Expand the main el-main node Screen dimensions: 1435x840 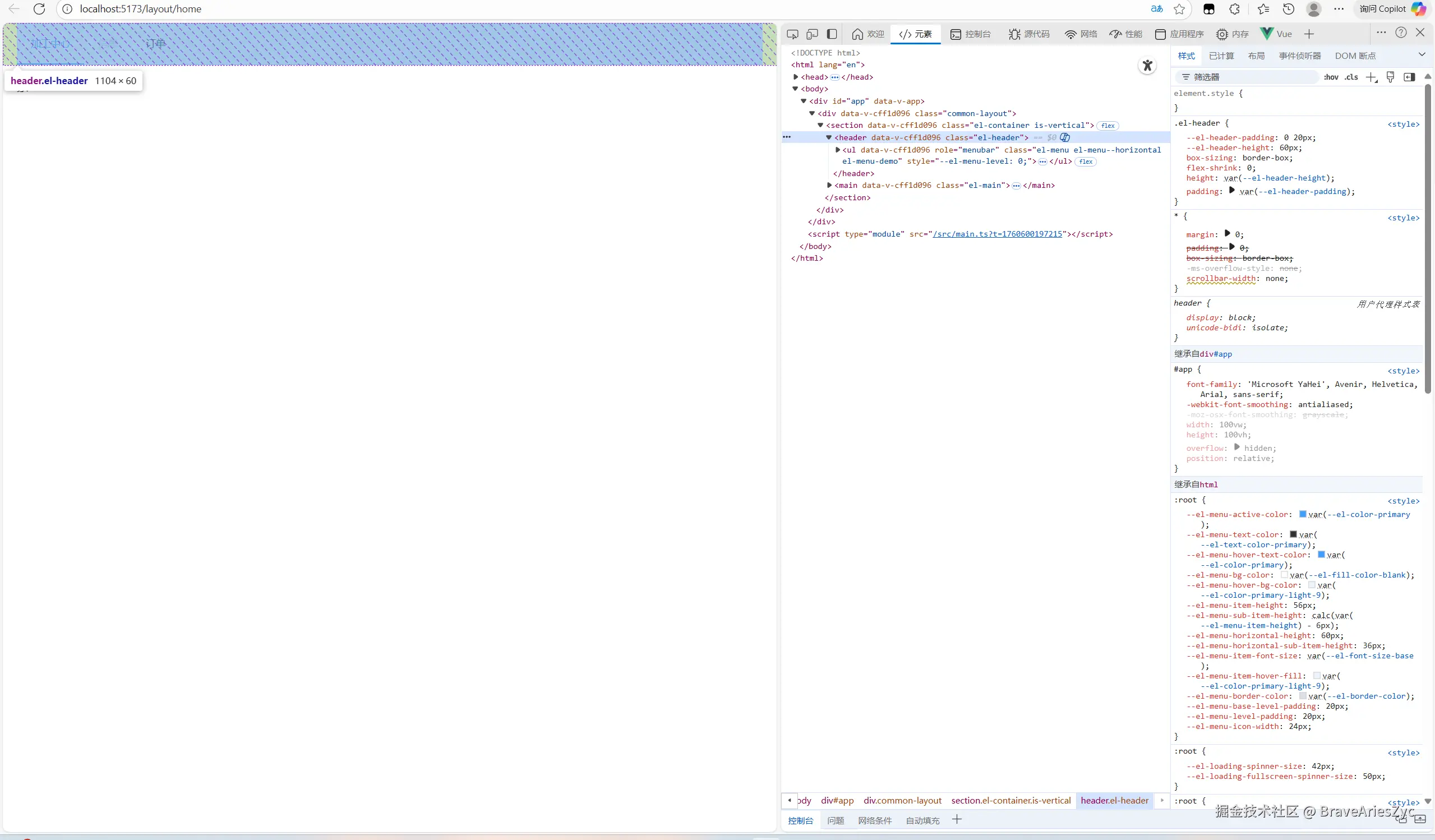point(829,185)
